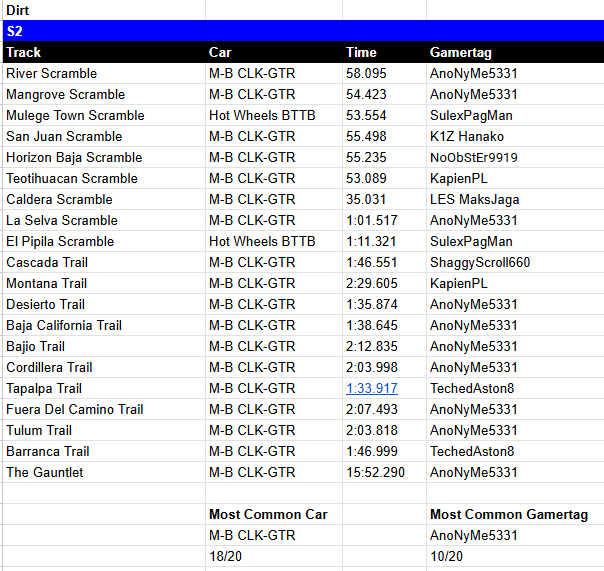The height and width of the screenshot is (571, 604).
Task: Select the ShaggyScroll660 gamertag cell
Action: click(x=515, y=262)
